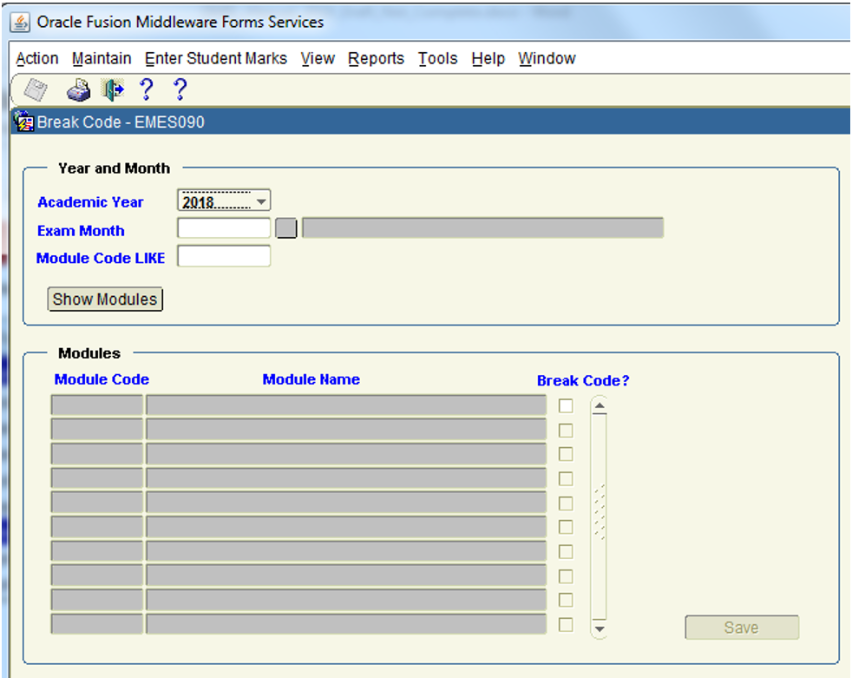This screenshot has height=678, width=852.
Task: Click the second blue question mark icon
Action: tap(180, 91)
